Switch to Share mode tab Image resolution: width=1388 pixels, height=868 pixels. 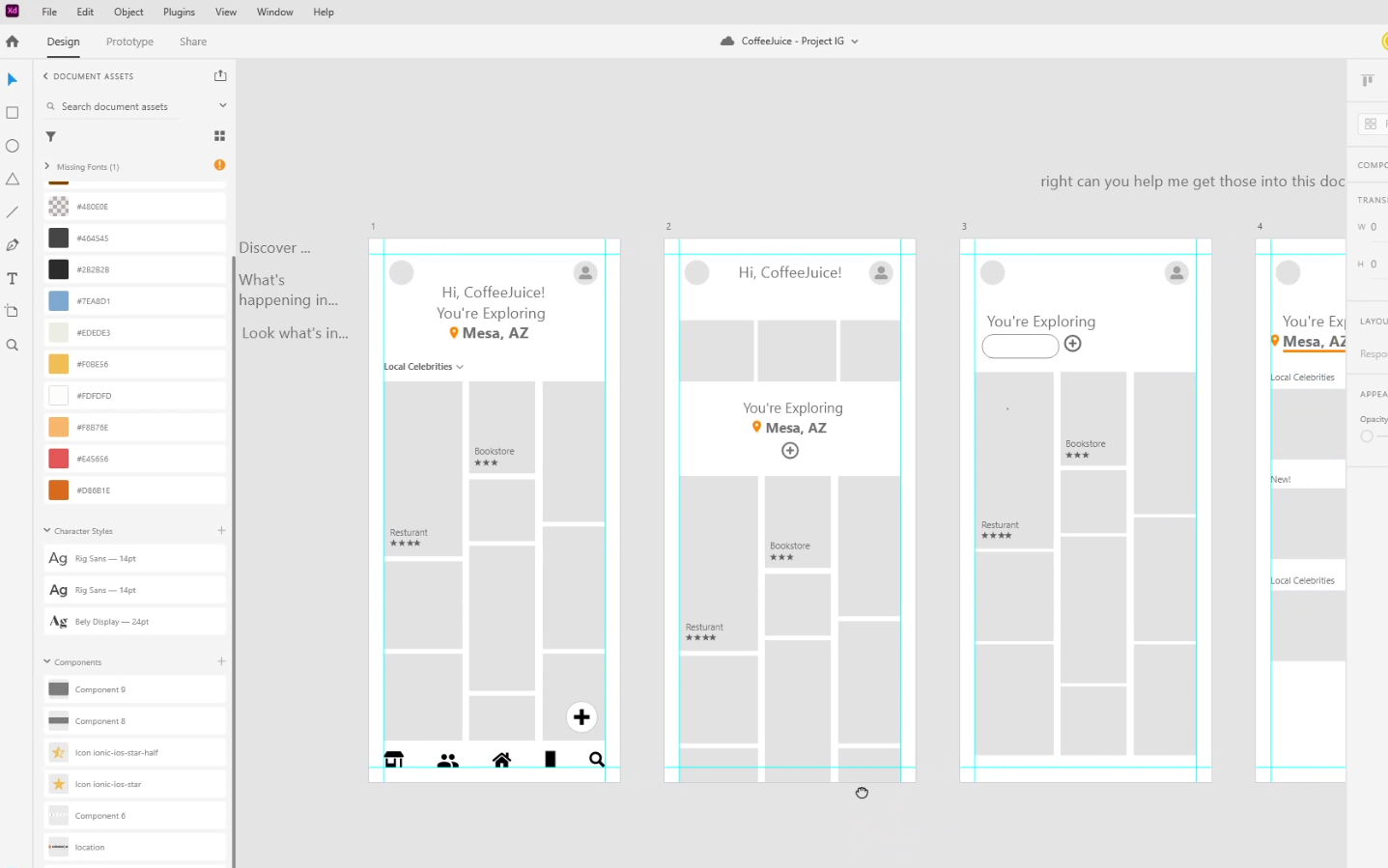pyautogui.click(x=193, y=42)
